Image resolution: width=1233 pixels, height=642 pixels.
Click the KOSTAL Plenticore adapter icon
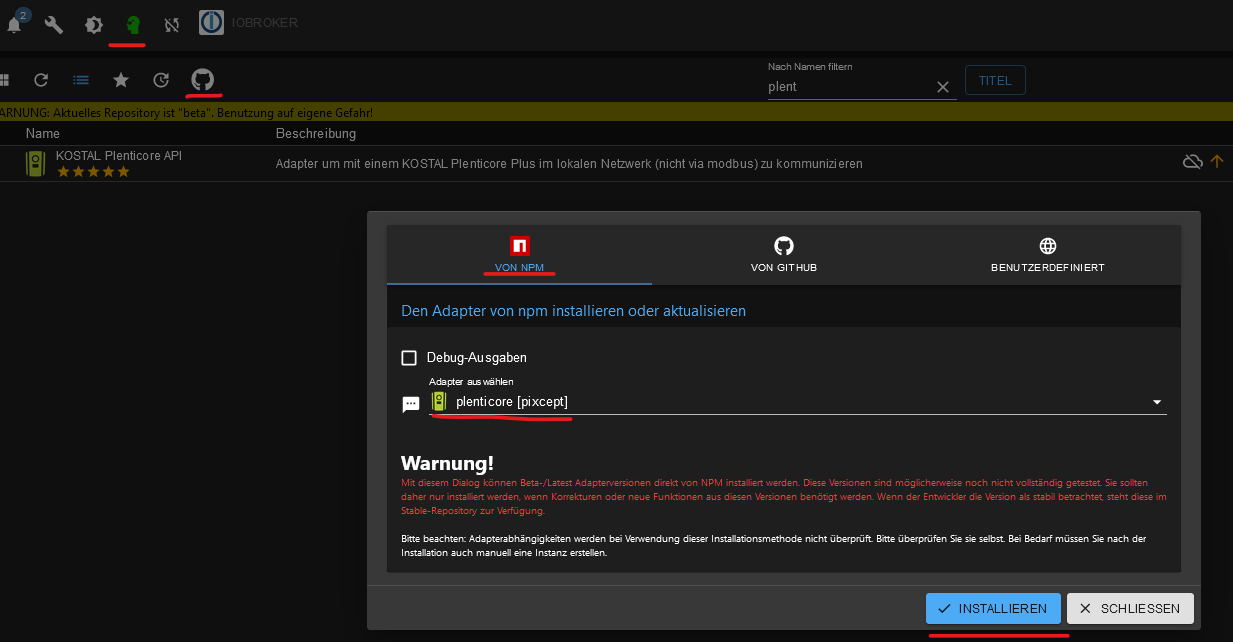36,164
